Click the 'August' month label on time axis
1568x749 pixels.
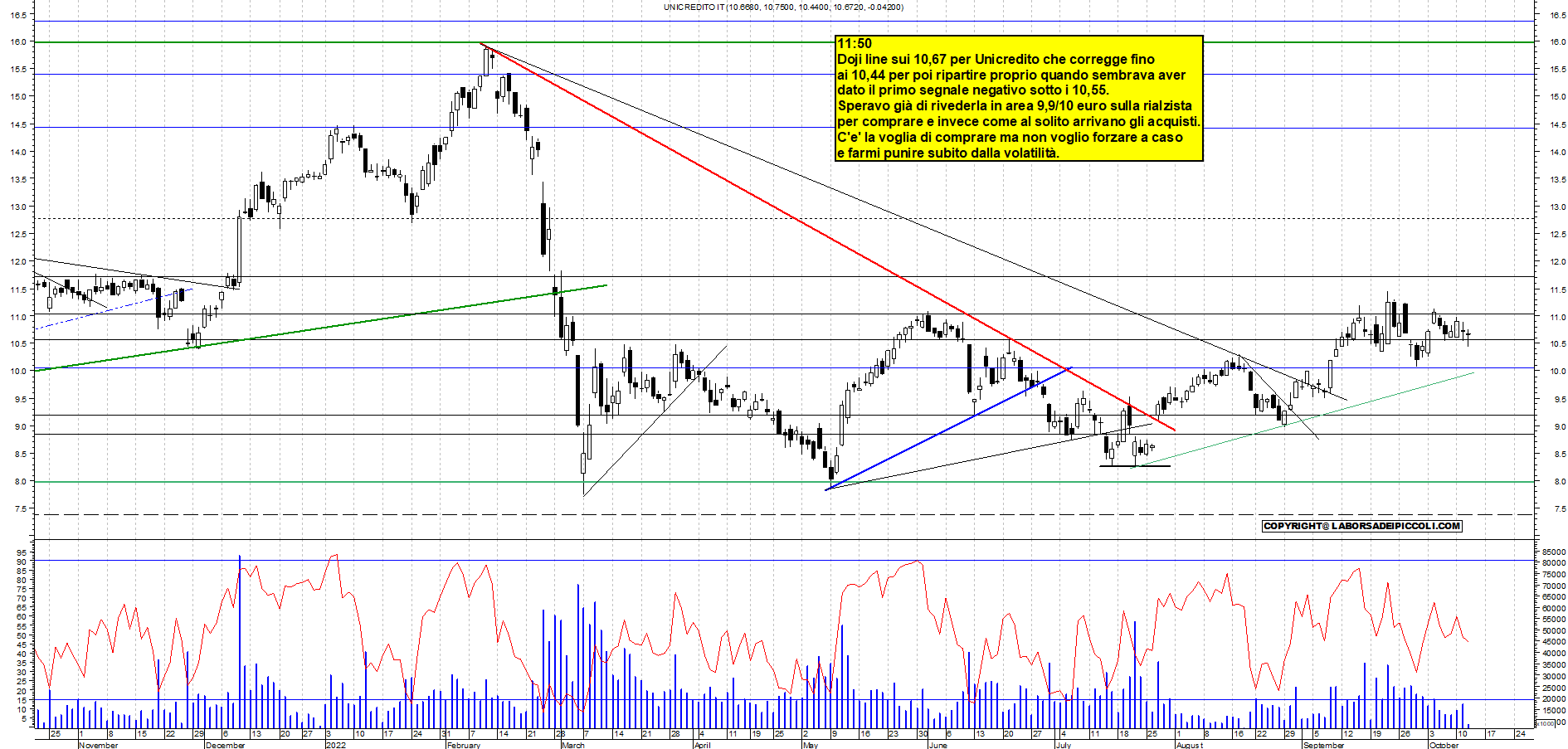[x=1190, y=745]
